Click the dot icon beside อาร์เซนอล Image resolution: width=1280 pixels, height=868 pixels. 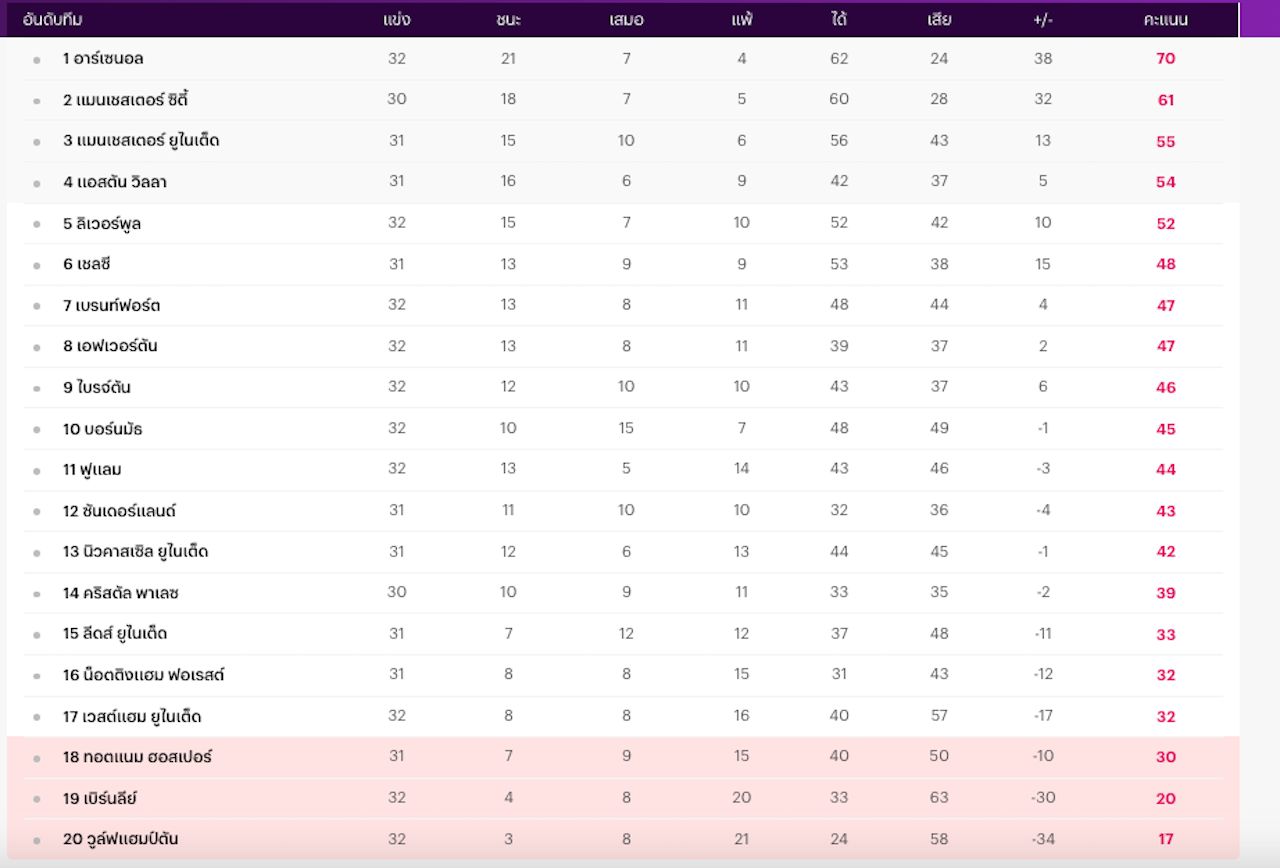pos(37,60)
